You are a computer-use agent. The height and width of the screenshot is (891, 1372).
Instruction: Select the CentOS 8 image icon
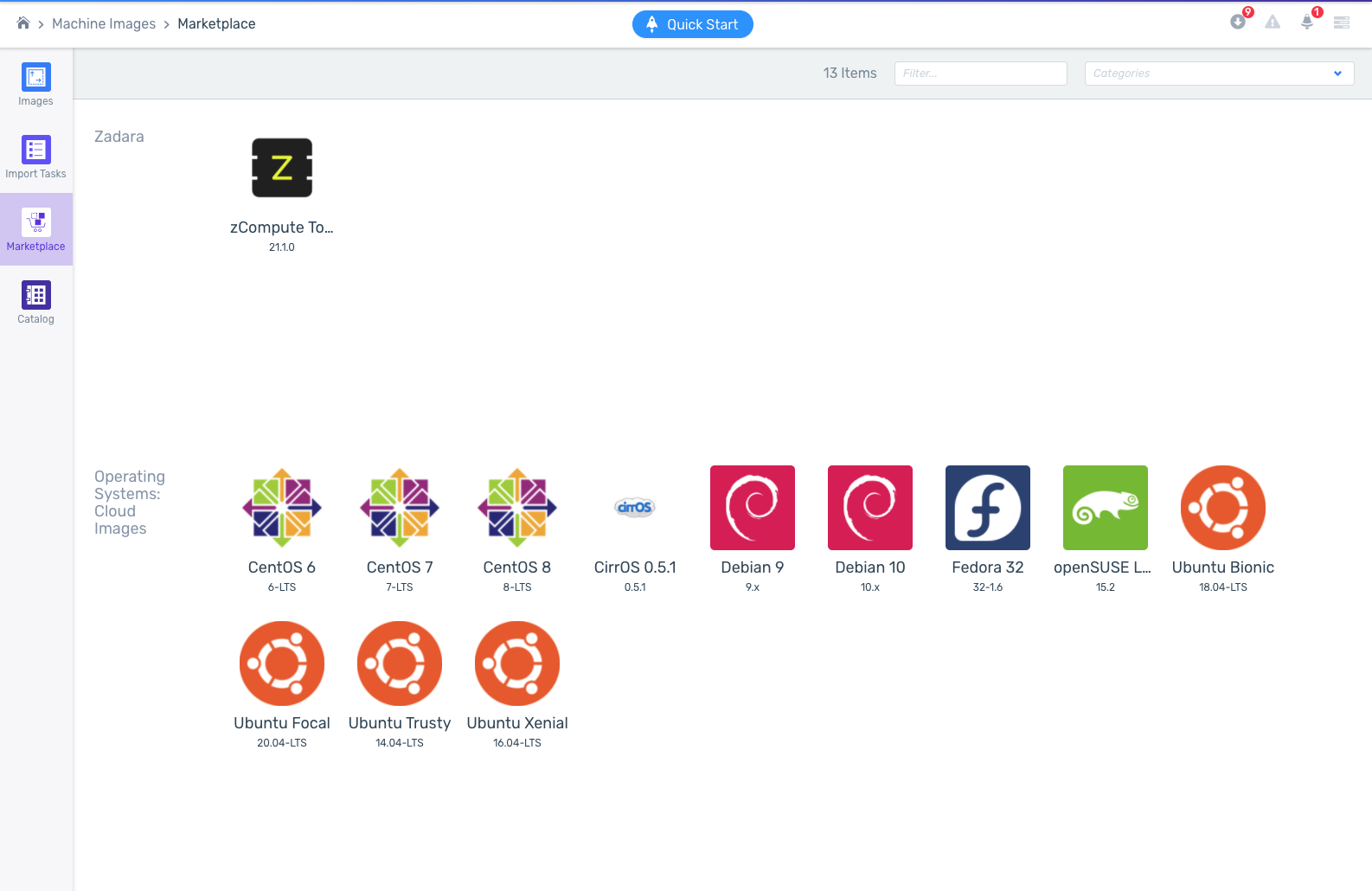pyautogui.click(x=517, y=508)
